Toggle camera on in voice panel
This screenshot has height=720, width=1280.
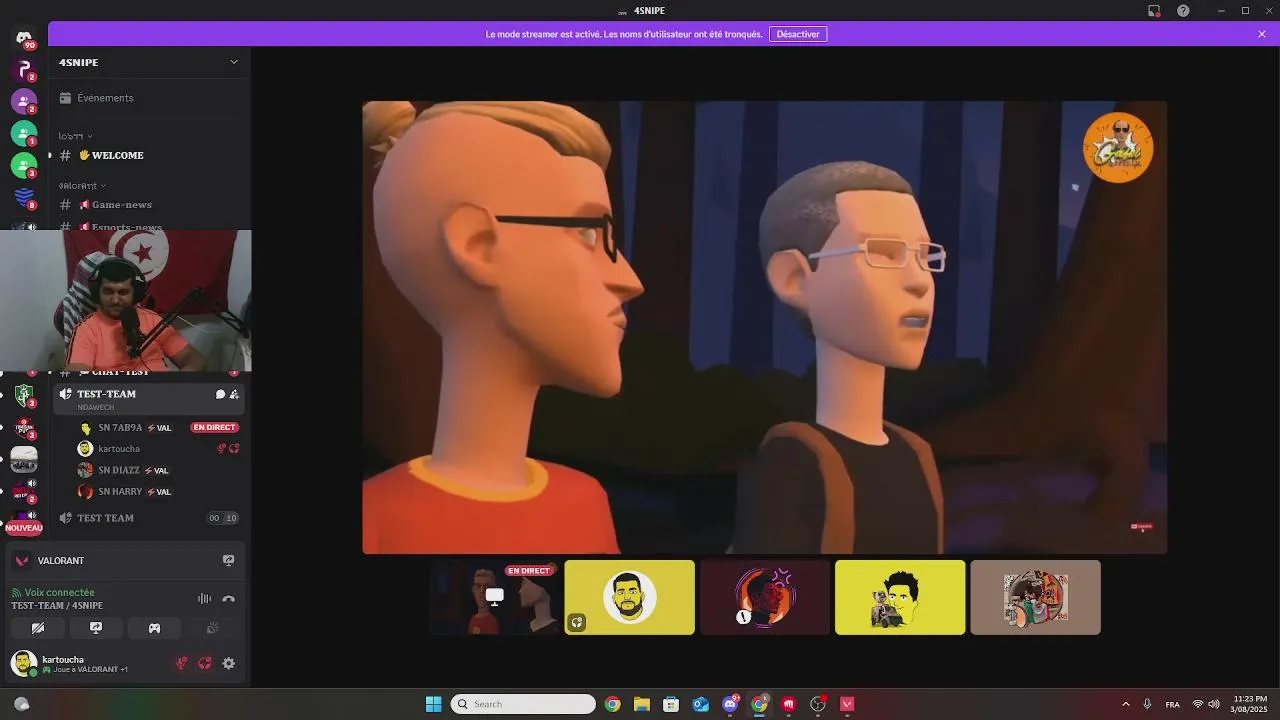[x=38, y=628]
